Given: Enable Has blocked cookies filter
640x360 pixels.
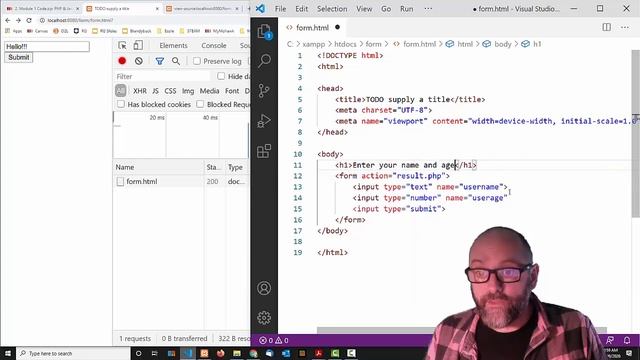Looking at the screenshot, I should (121, 104).
